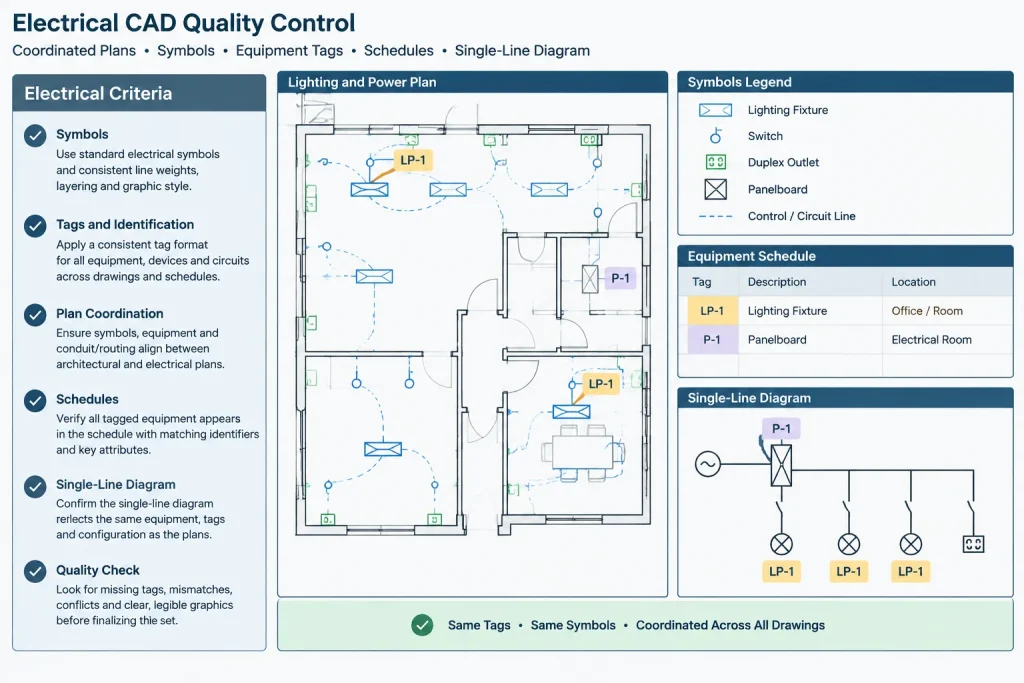1024x683 pixels.
Task: Click the checkmark icon beside Symbols criteria
Action: click(35, 136)
